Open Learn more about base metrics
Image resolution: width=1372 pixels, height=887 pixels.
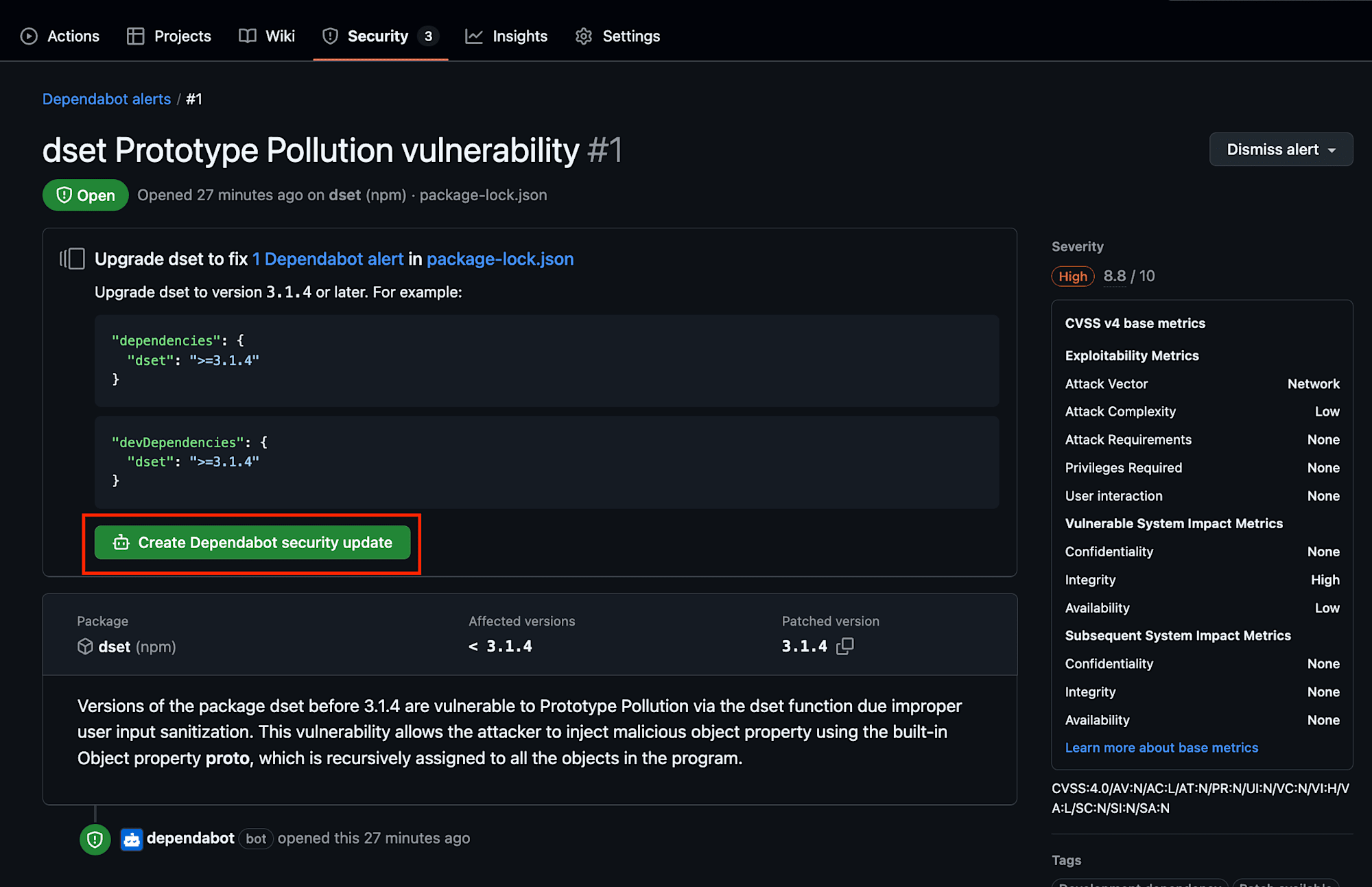(x=1161, y=748)
